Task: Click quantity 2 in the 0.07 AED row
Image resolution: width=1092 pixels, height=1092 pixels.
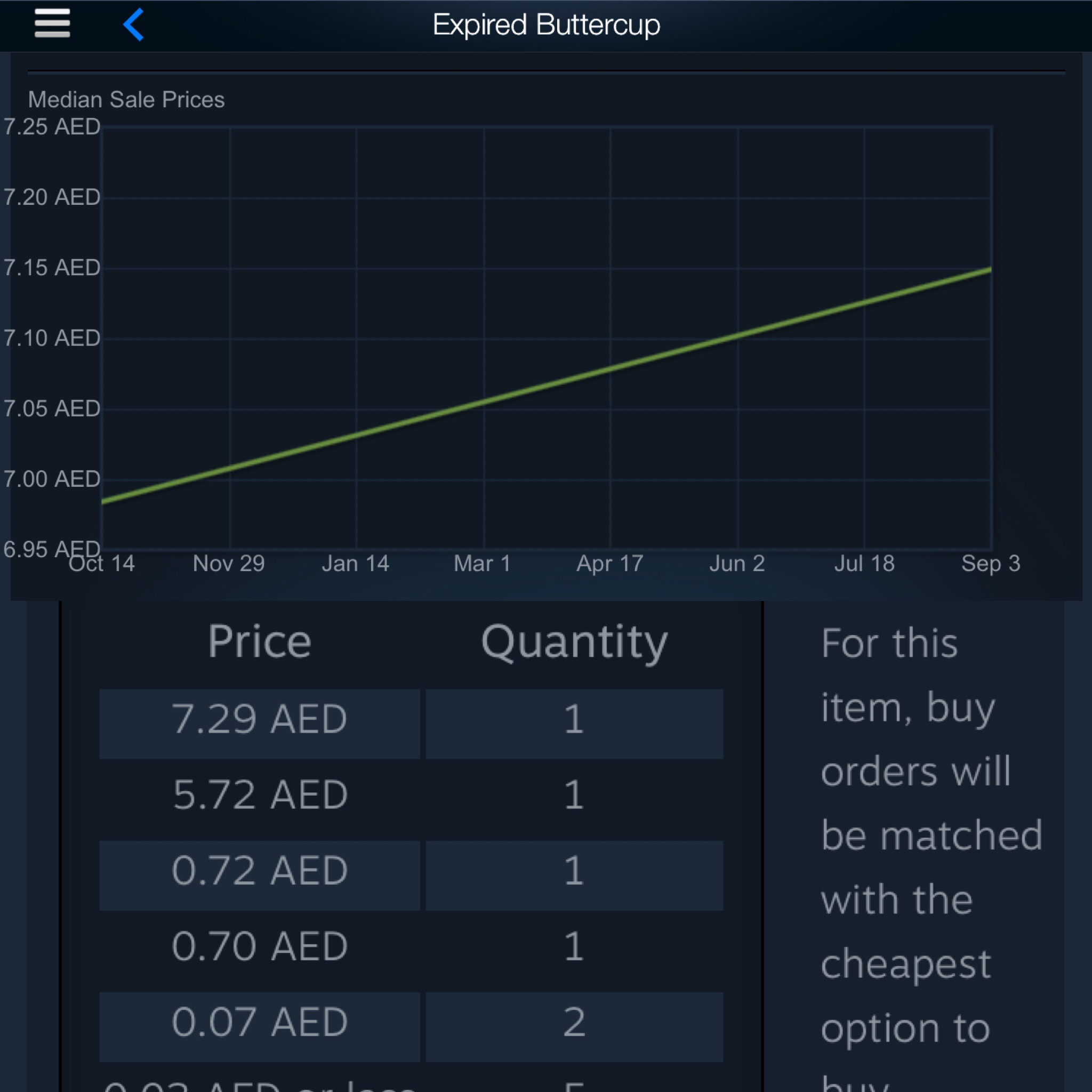Action: click(574, 1022)
